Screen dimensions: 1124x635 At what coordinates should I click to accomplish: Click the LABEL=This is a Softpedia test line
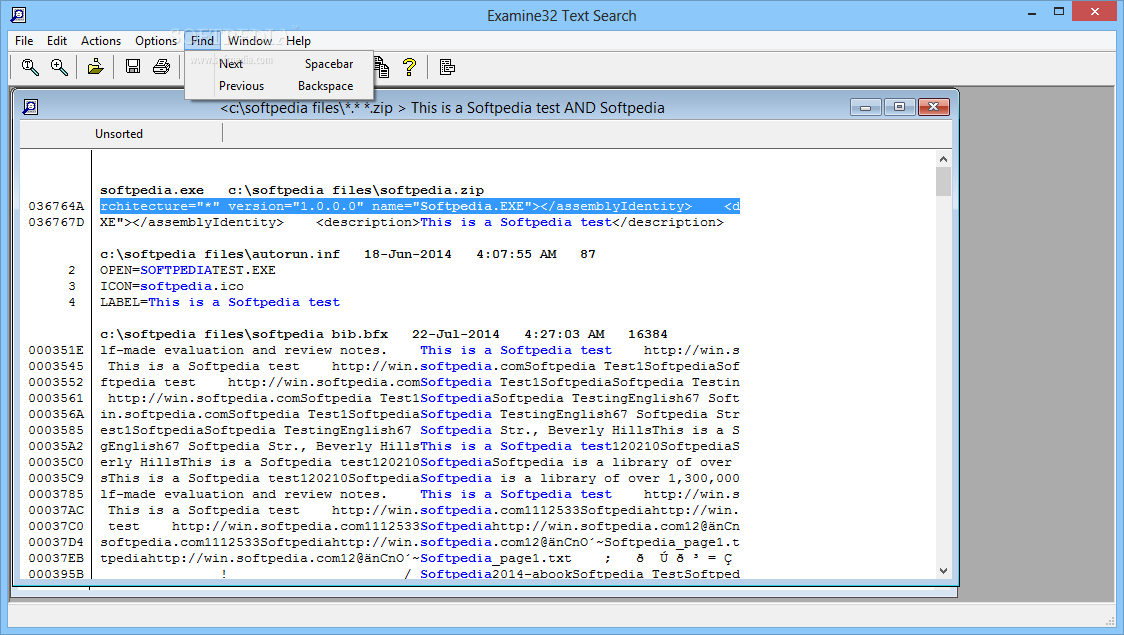click(220, 302)
